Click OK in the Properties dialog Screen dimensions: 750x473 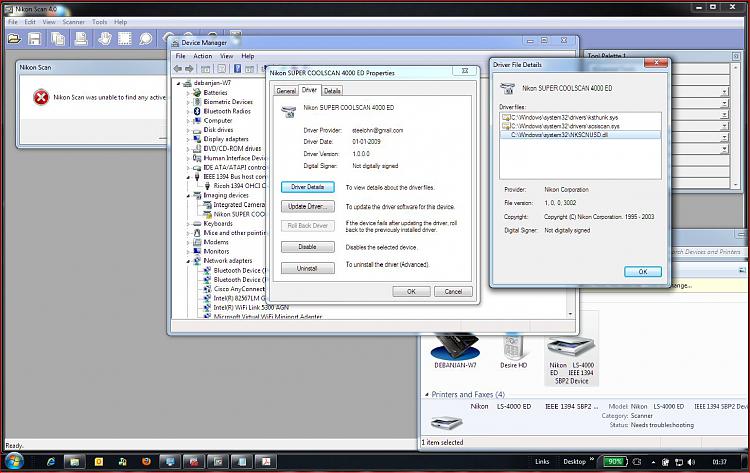pos(411,291)
